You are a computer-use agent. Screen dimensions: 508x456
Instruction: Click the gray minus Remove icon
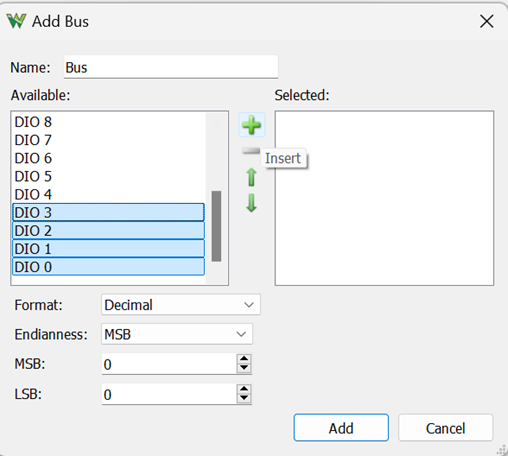[x=251, y=151]
